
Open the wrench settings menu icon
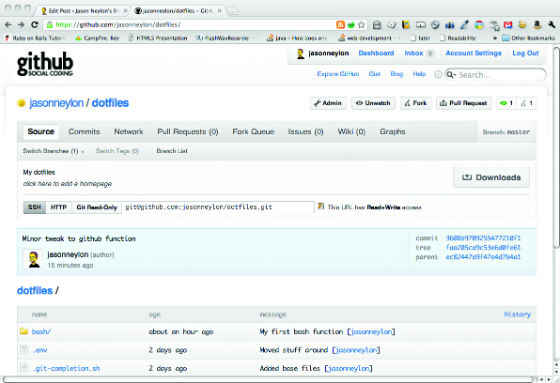click(551, 25)
